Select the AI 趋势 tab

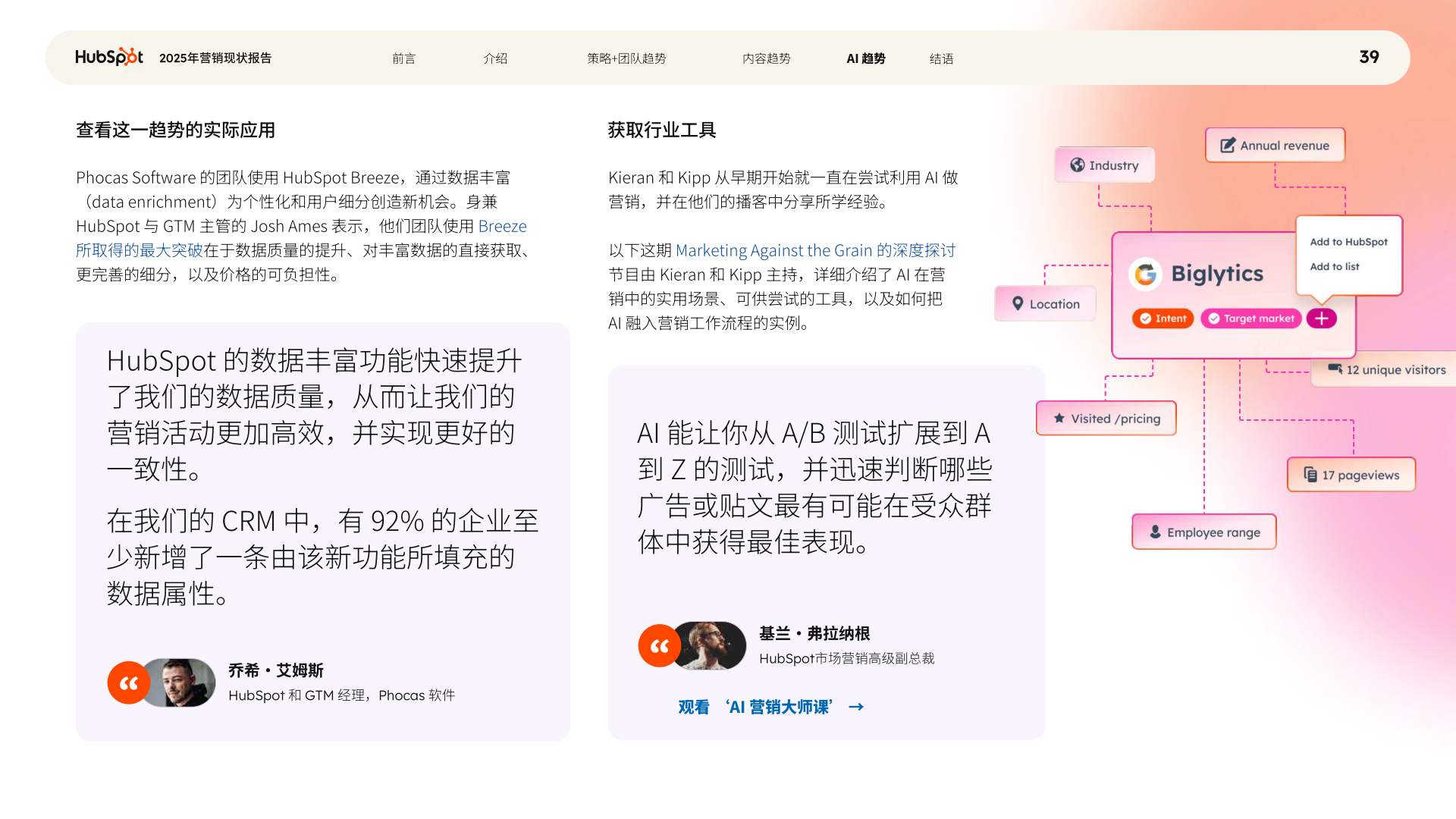coord(866,58)
